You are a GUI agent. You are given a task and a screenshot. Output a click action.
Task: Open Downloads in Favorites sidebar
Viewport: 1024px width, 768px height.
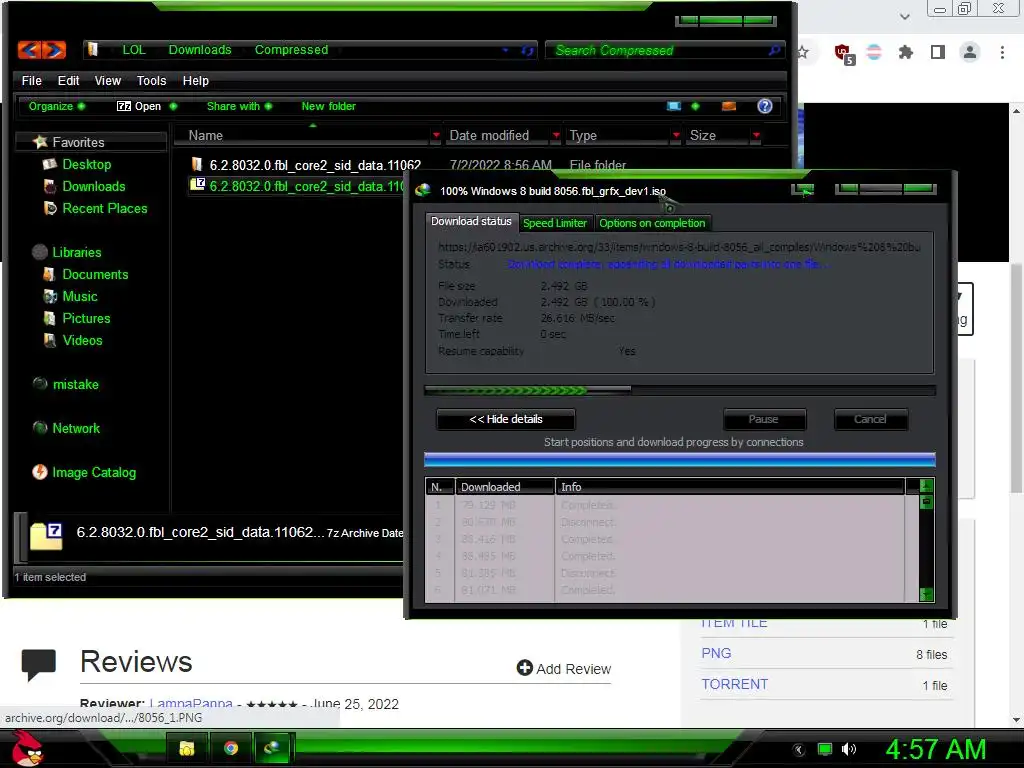(93, 187)
